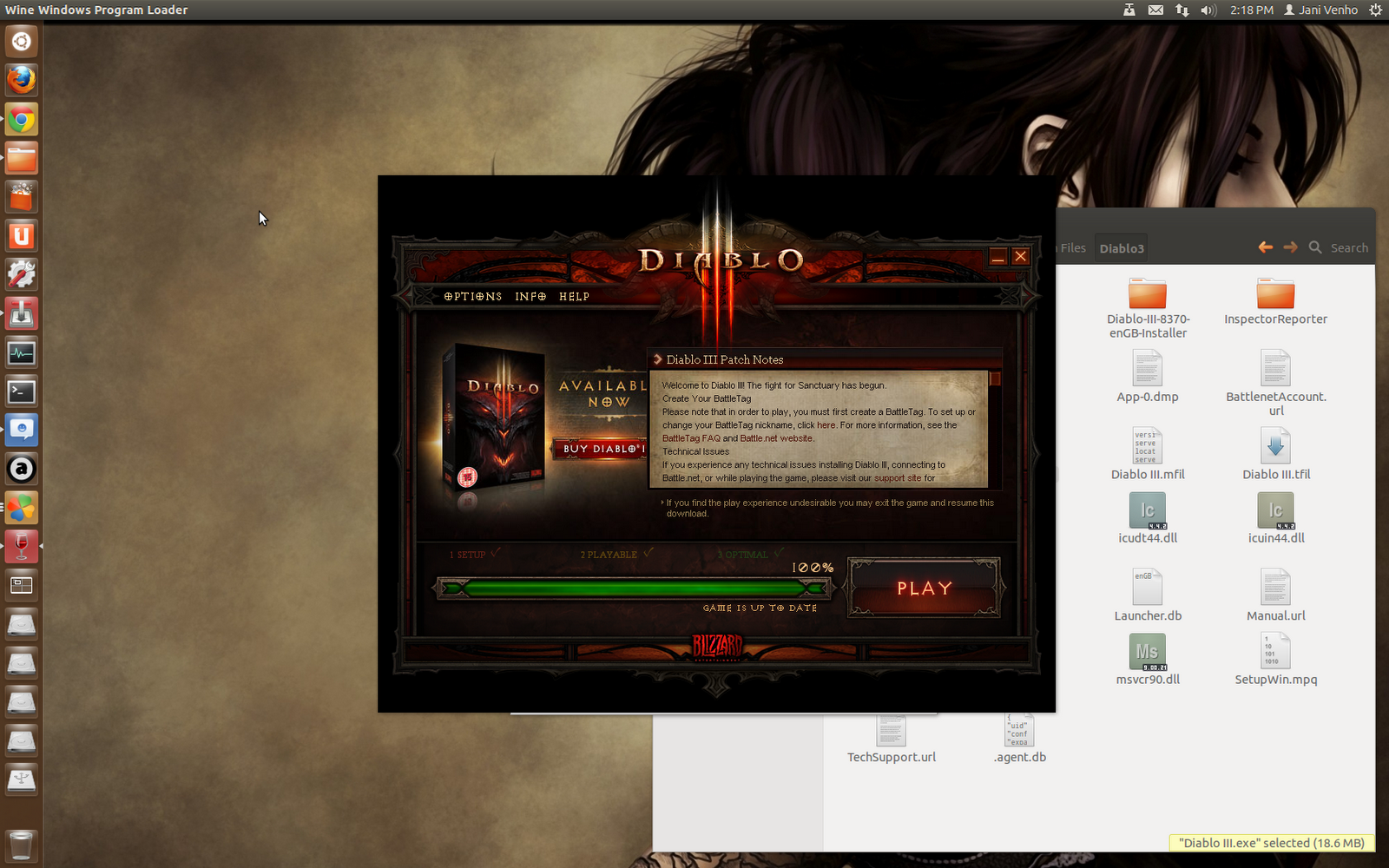Open the BattleTag FAQ link
Screen dimensions: 1389x868
point(691,438)
